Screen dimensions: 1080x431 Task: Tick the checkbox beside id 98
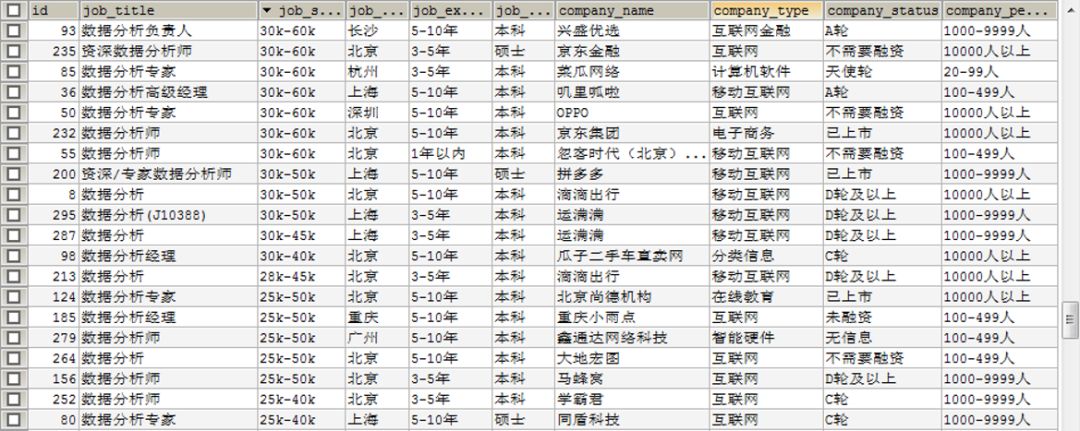coord(14,256)
